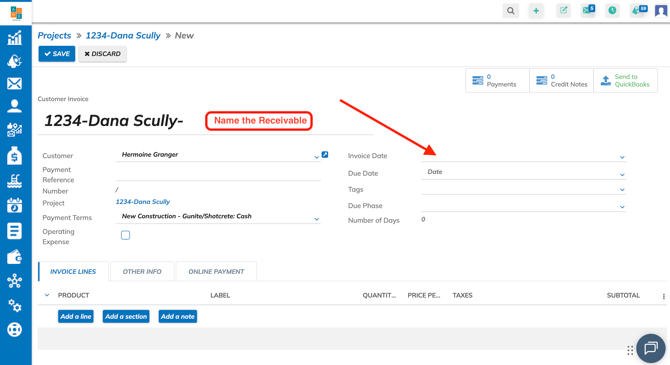The height and width of the screenshot is (365, 670).
Task: Open the Due Date dropdown arrow
Action: pos(622,175)
